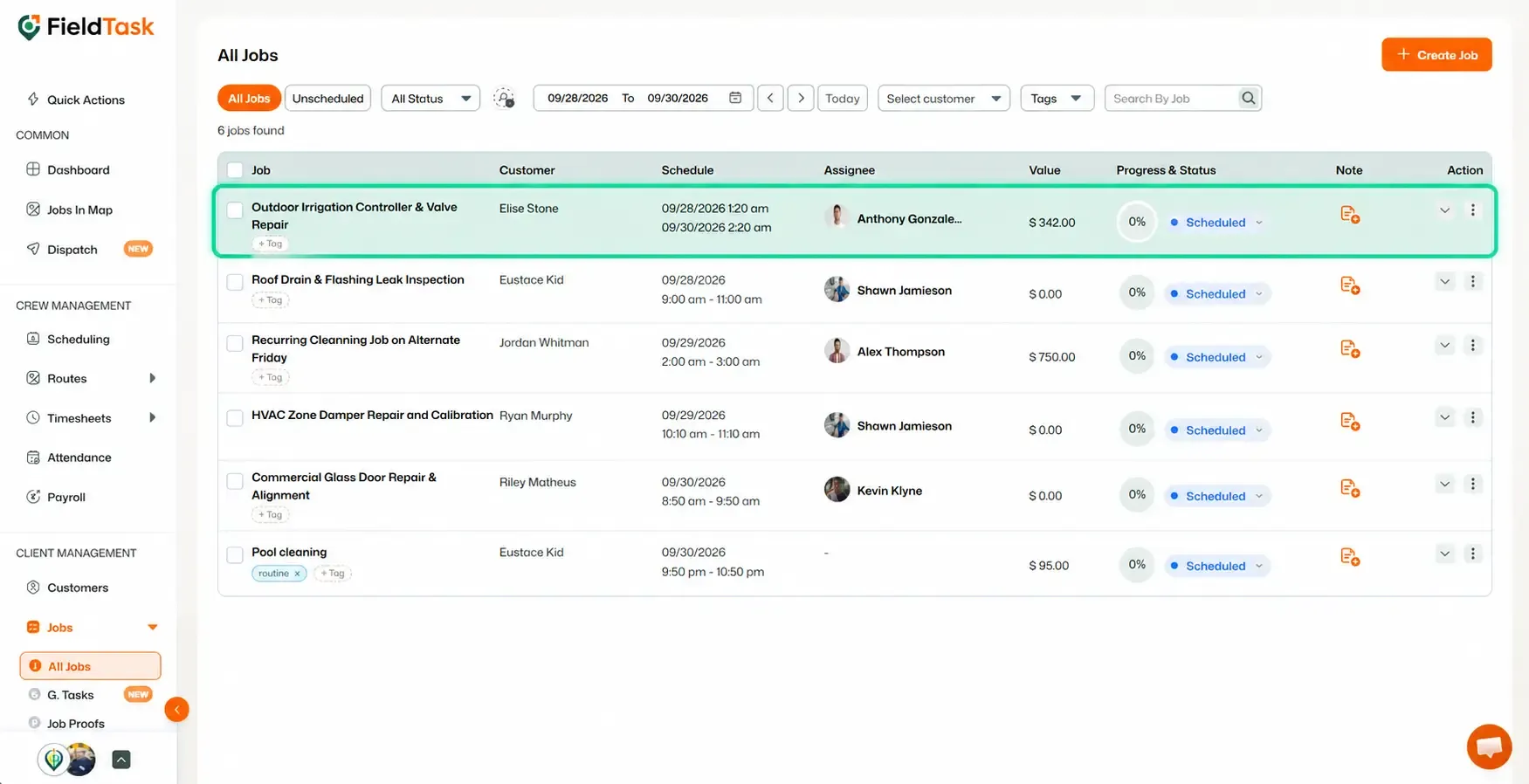
Task: Add a note to the Outdoor Irrigation job
Action: coord(1349,215)
